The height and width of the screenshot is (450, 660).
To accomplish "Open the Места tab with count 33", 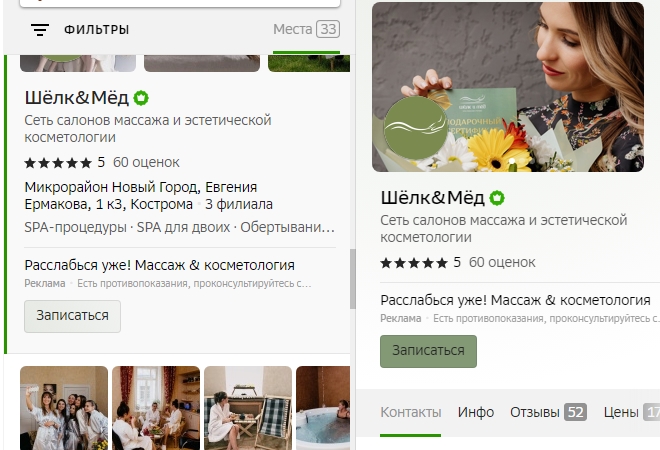I will coord(306,29).
